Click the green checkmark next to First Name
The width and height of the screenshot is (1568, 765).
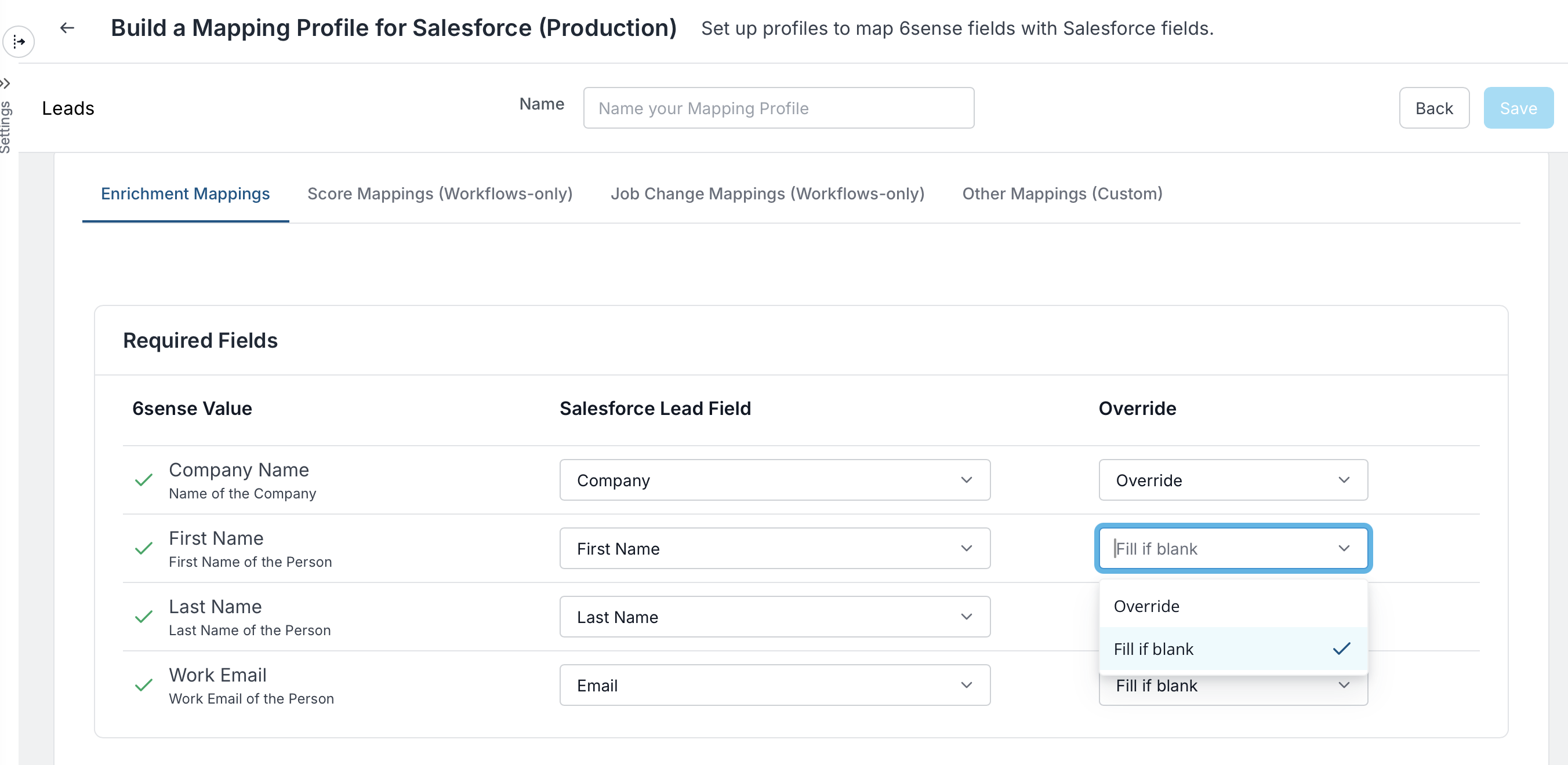pyautogui.click(x=144, y=548)
